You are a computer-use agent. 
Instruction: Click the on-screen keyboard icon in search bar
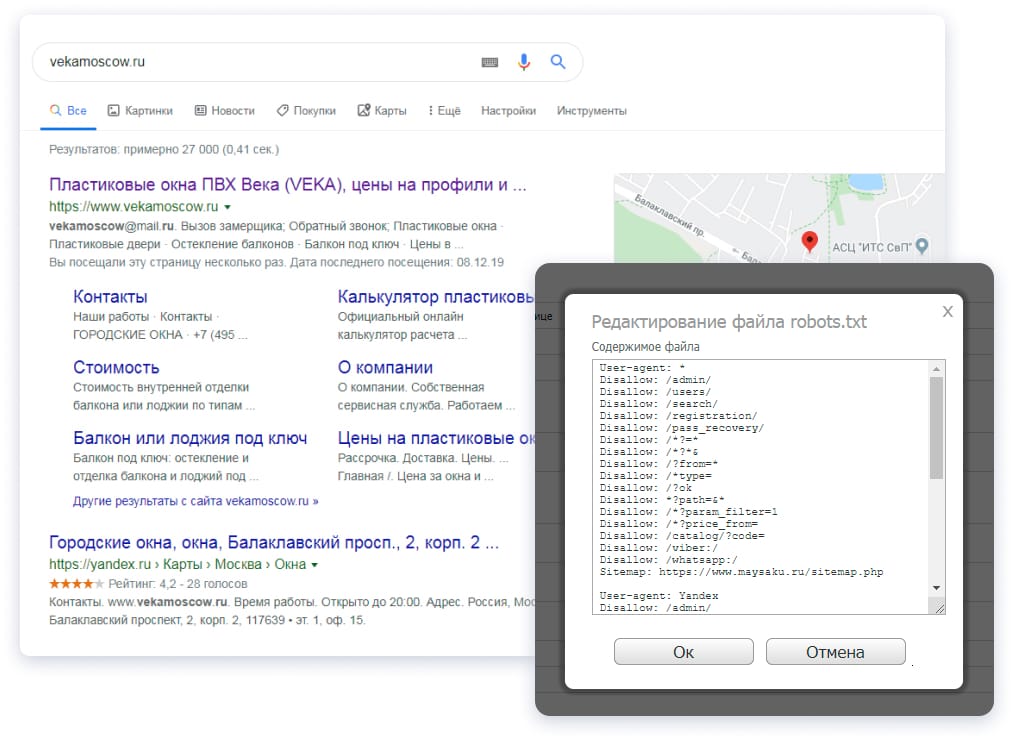coord(490,62)
